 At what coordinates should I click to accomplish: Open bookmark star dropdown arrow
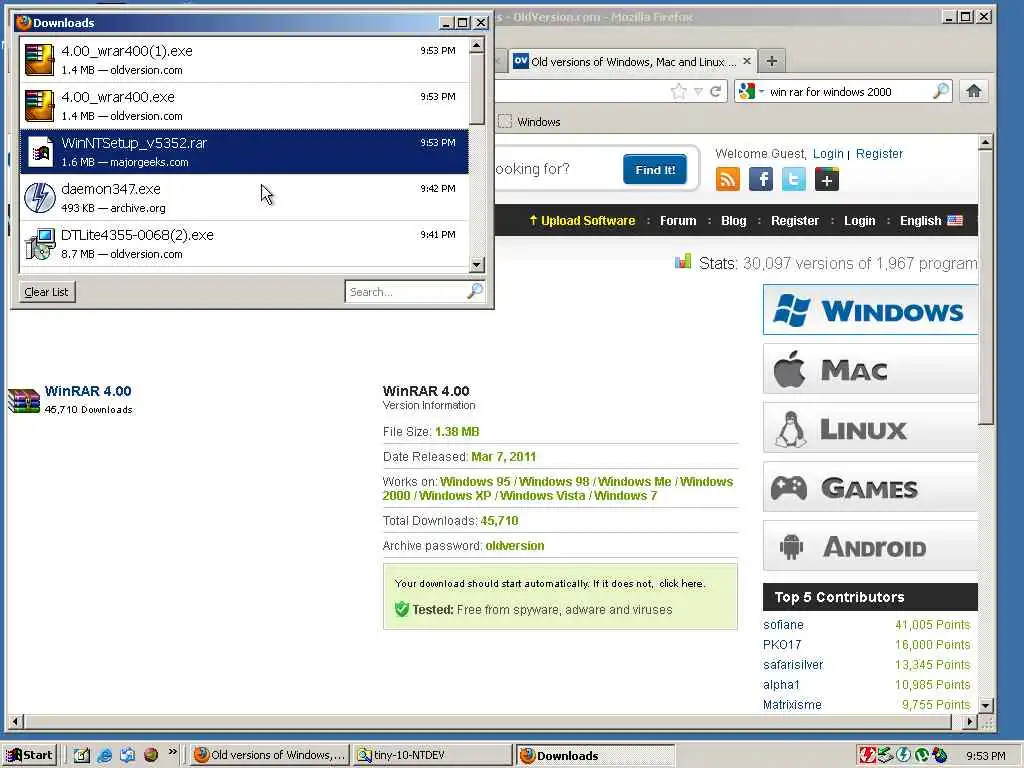pyautogui.click(x=698, y=91)
